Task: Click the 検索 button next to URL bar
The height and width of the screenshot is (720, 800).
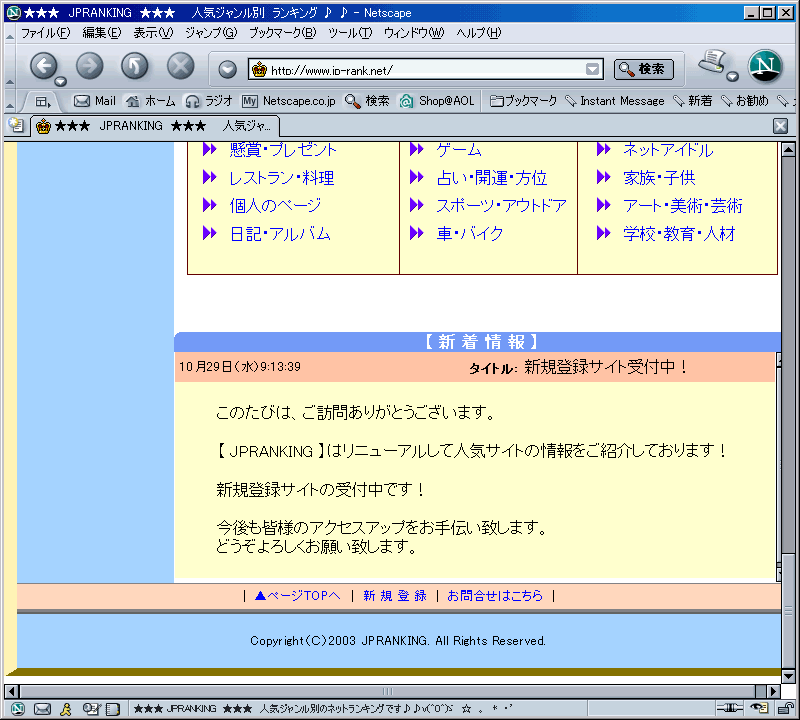Action: [x=643, y=69]
